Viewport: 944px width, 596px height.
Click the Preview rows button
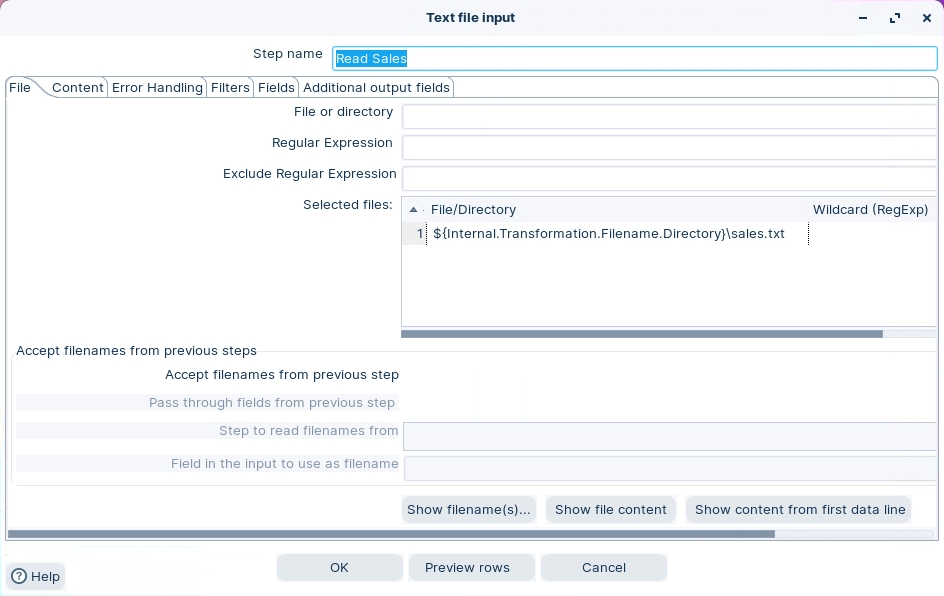pos(467,567)
